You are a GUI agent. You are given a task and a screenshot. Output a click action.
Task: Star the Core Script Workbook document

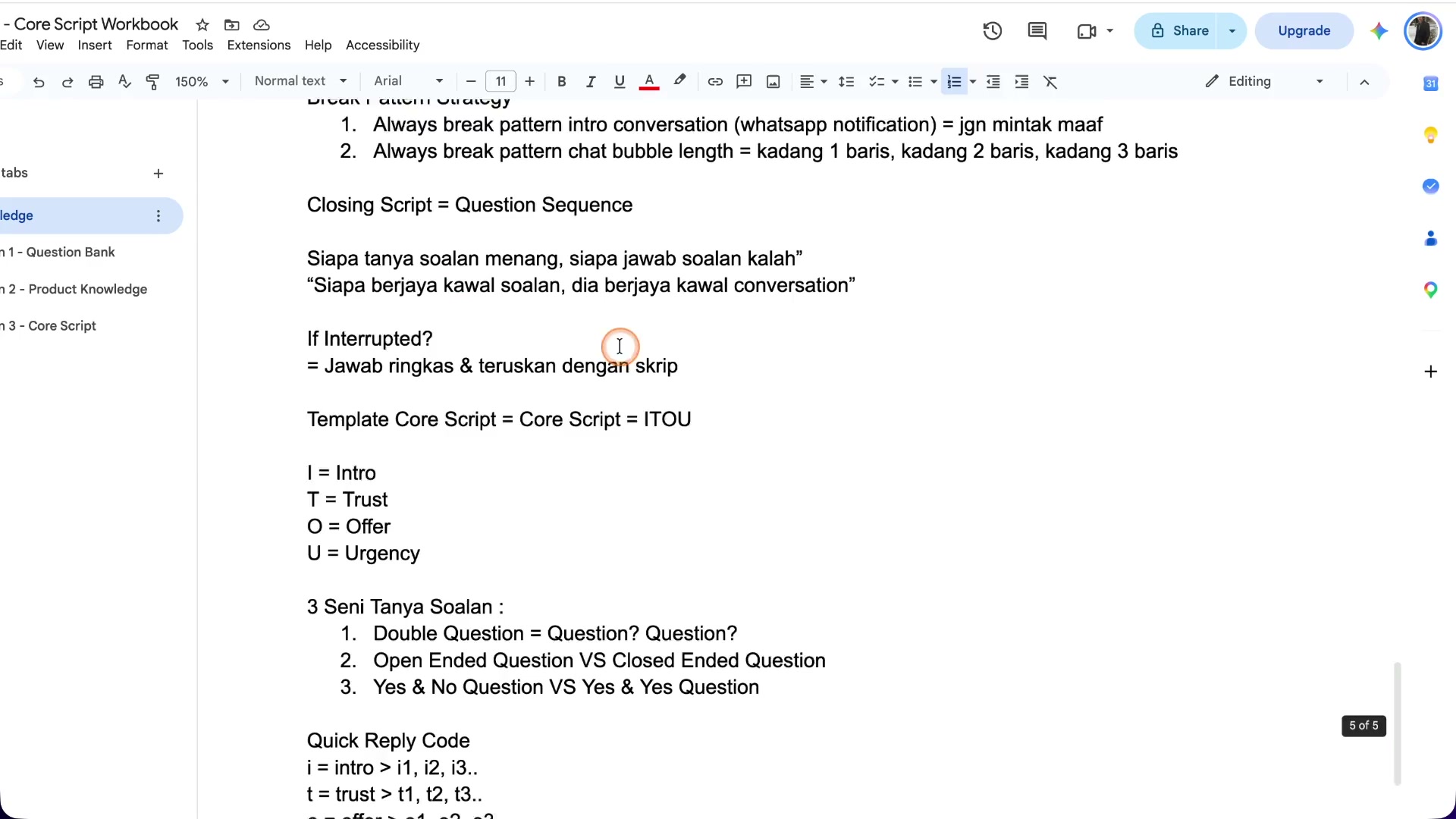pyautogui.click(x=202, y=25)
